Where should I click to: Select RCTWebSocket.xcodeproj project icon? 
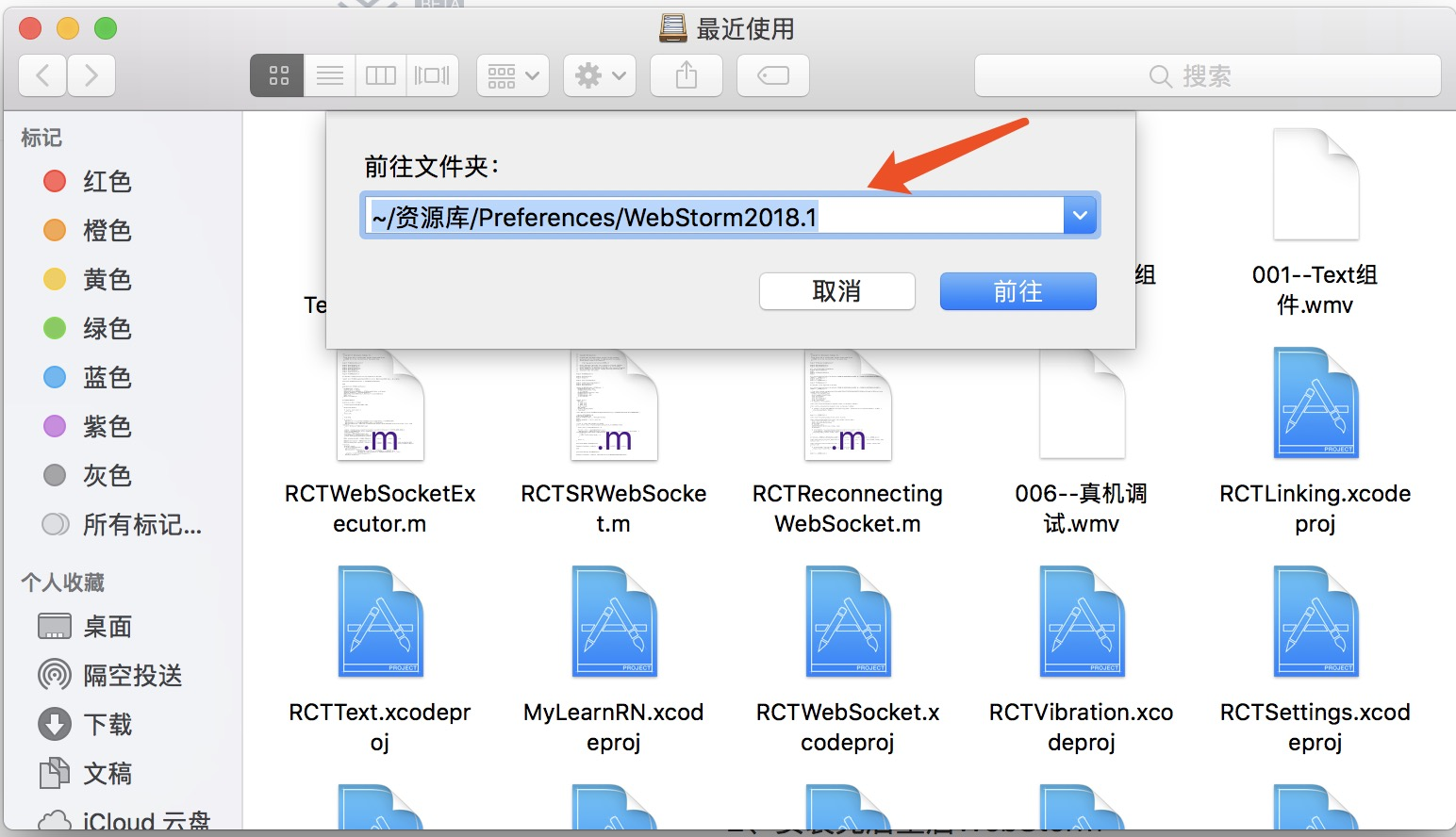coord(848,621)
